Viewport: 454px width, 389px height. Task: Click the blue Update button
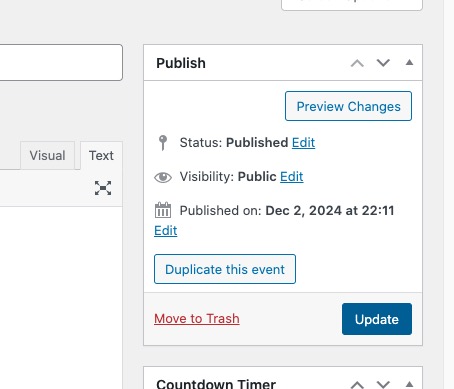(377, 319)
